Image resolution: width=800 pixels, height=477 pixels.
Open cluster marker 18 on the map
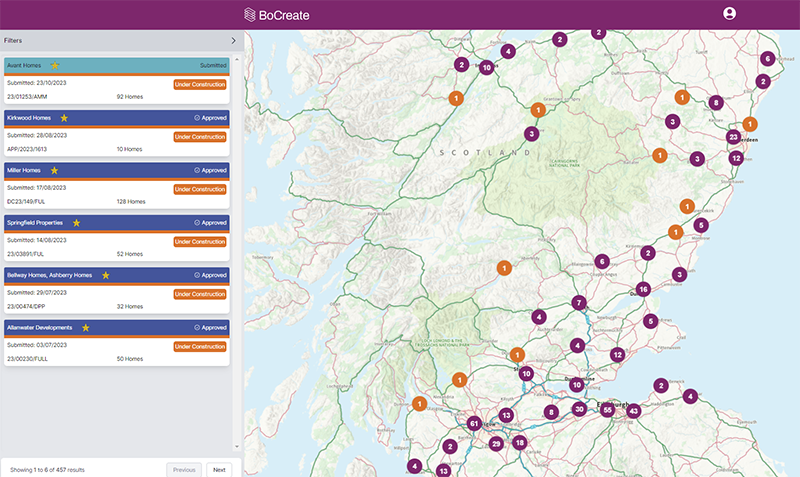pyautogui.click(x=519, y=442)
